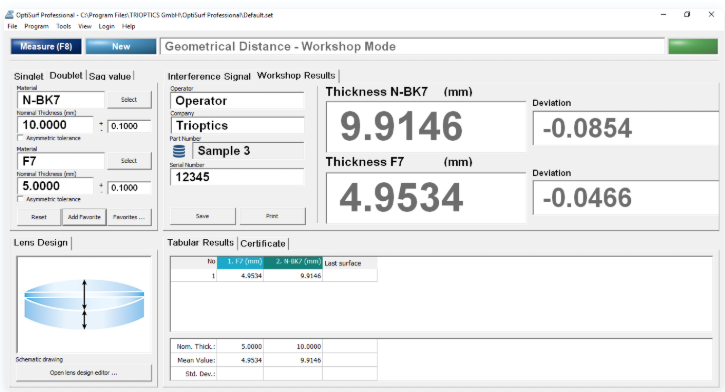Start measurement with Measure (F8)
This screenshot has width=725, height=392.
click(x=46, y=46)
